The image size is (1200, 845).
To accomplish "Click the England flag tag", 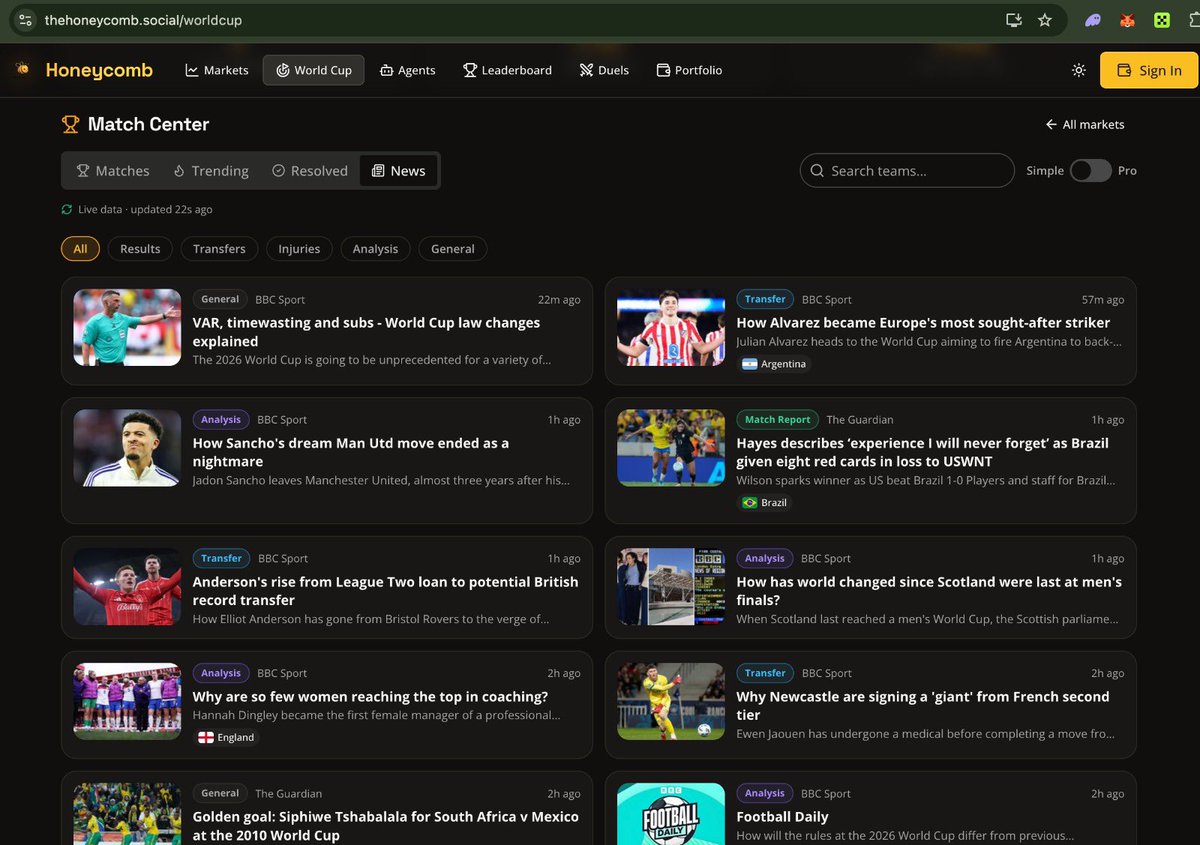I will pos(226,737).
